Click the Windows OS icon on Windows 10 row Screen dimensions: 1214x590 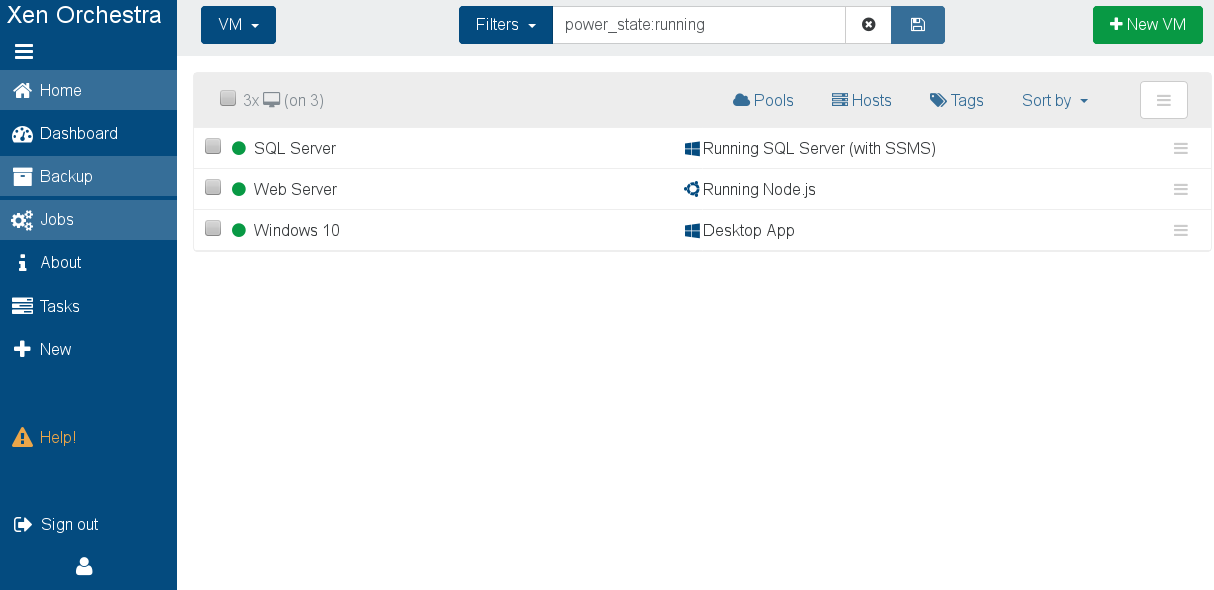[x=692, y=230]
